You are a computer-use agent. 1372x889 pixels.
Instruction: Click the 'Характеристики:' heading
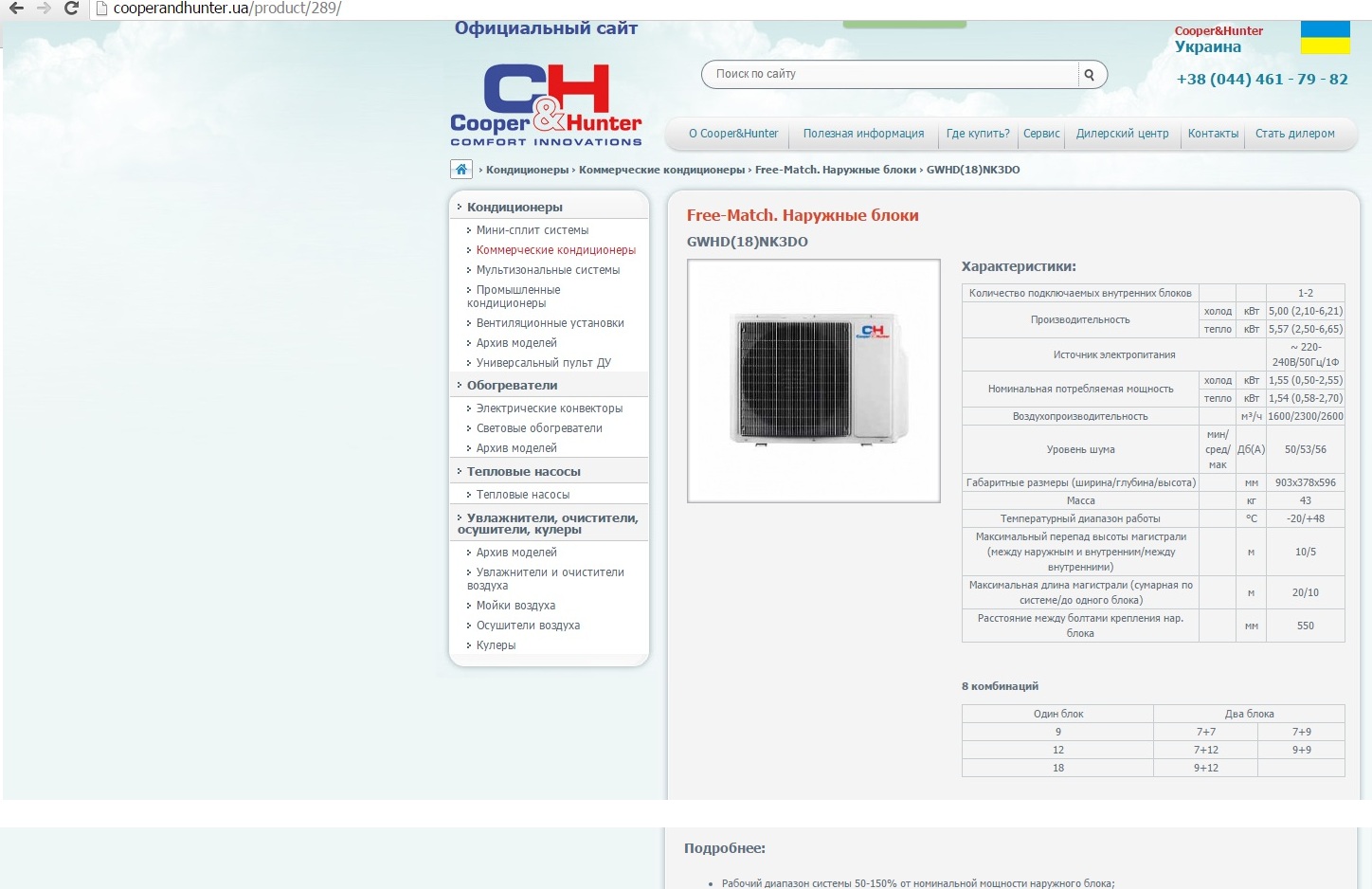(1019, 266)
